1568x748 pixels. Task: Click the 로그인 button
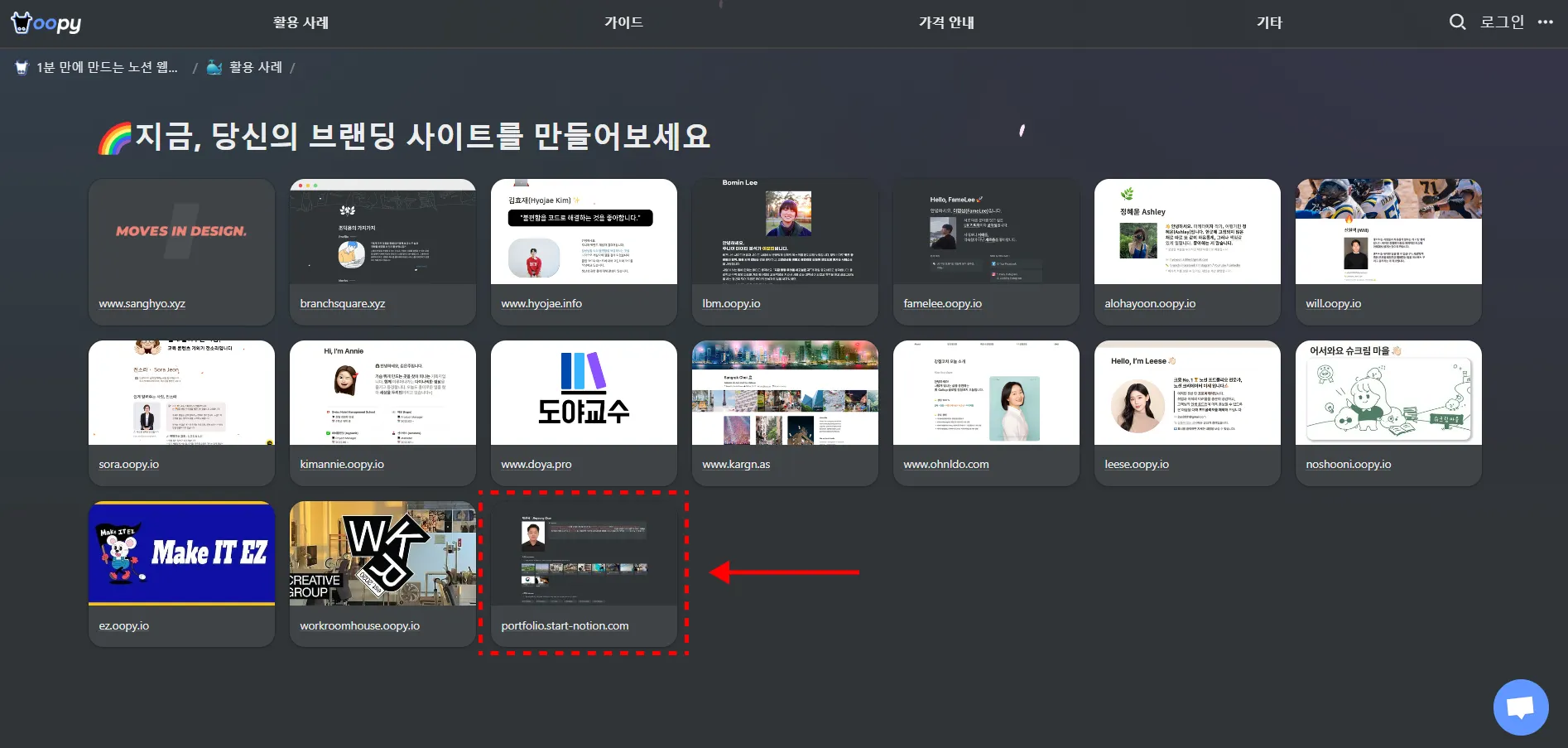coord(1502,22)
